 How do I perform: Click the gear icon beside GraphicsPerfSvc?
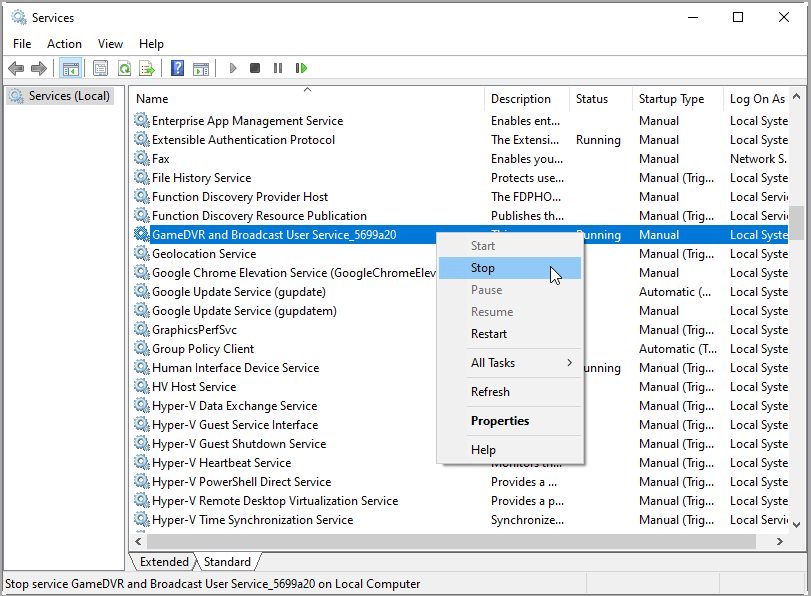pos(142,330)
